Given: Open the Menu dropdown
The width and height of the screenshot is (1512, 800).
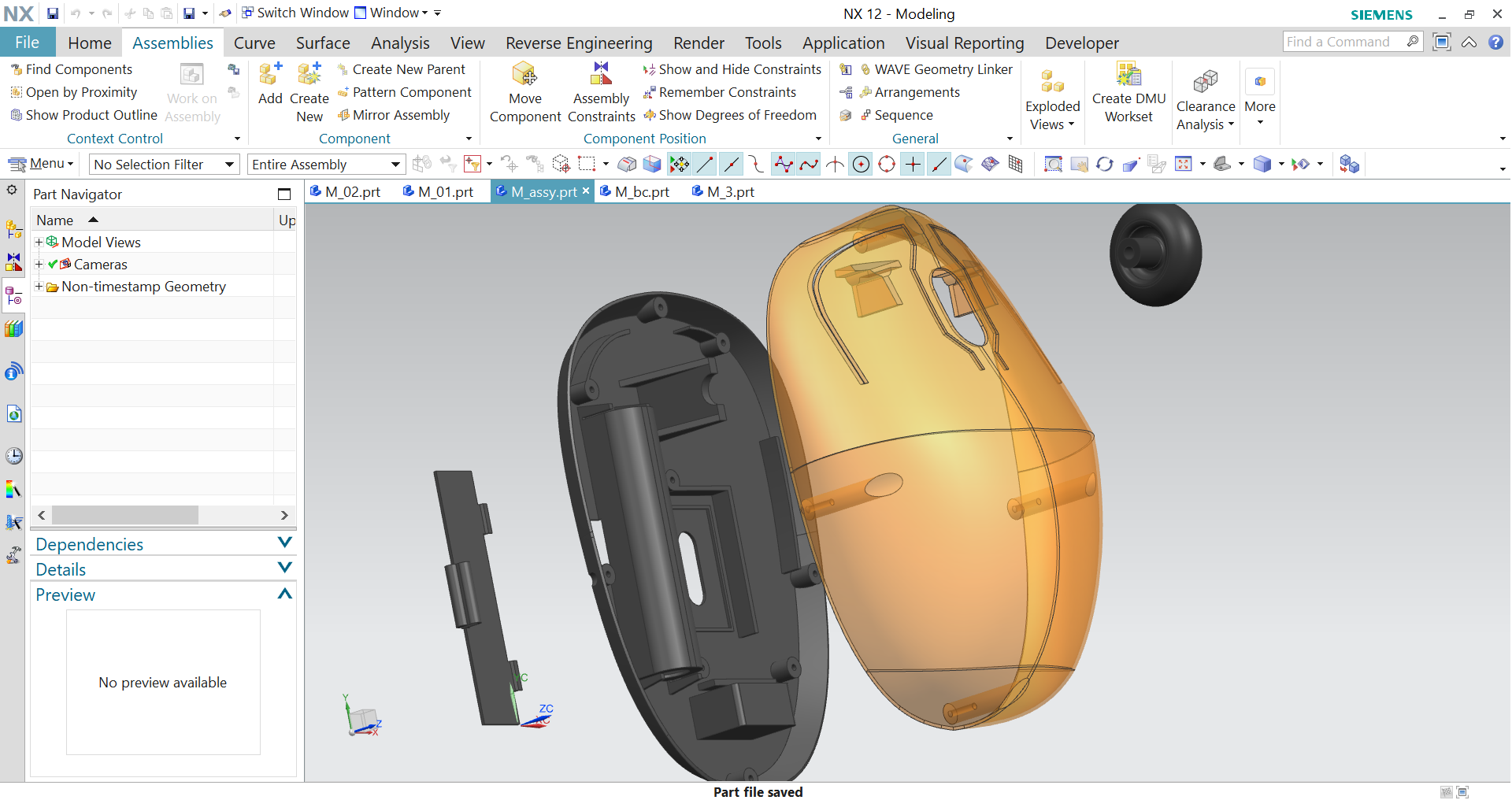Looking at the screenshot, I should [x=41, y=164].
